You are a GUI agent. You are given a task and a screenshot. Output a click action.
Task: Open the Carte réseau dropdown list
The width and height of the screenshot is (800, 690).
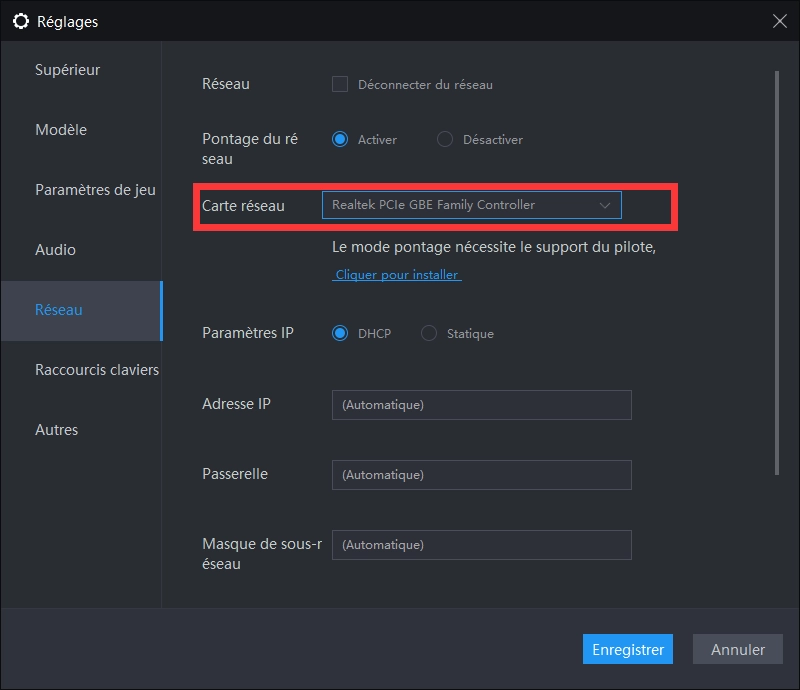point(471,205)
